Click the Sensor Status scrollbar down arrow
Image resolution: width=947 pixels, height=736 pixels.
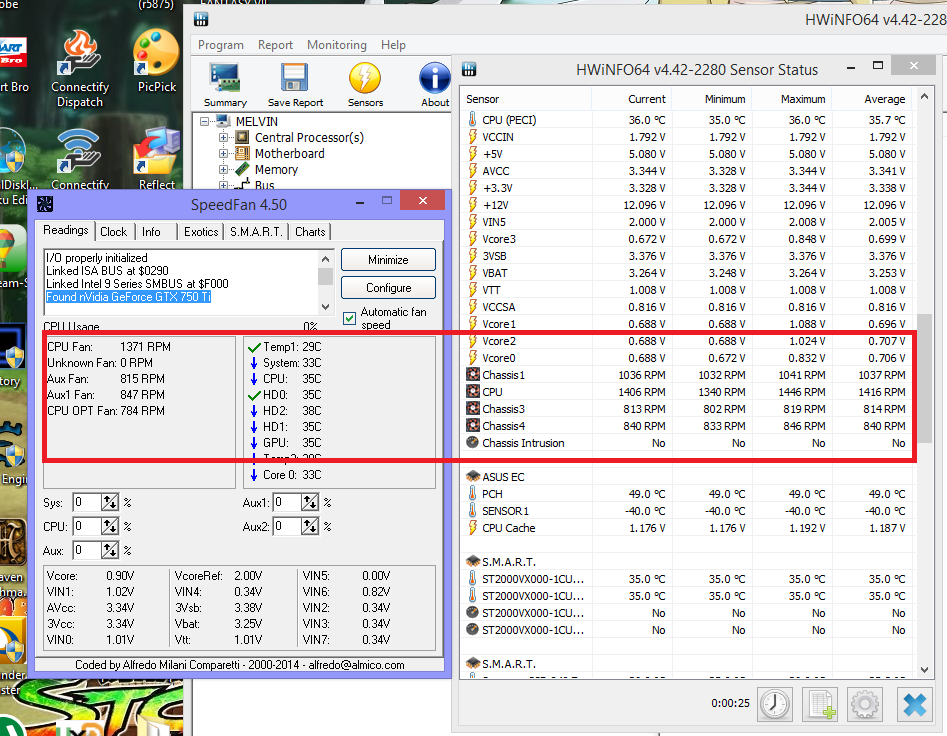click(x=924, y=669)
